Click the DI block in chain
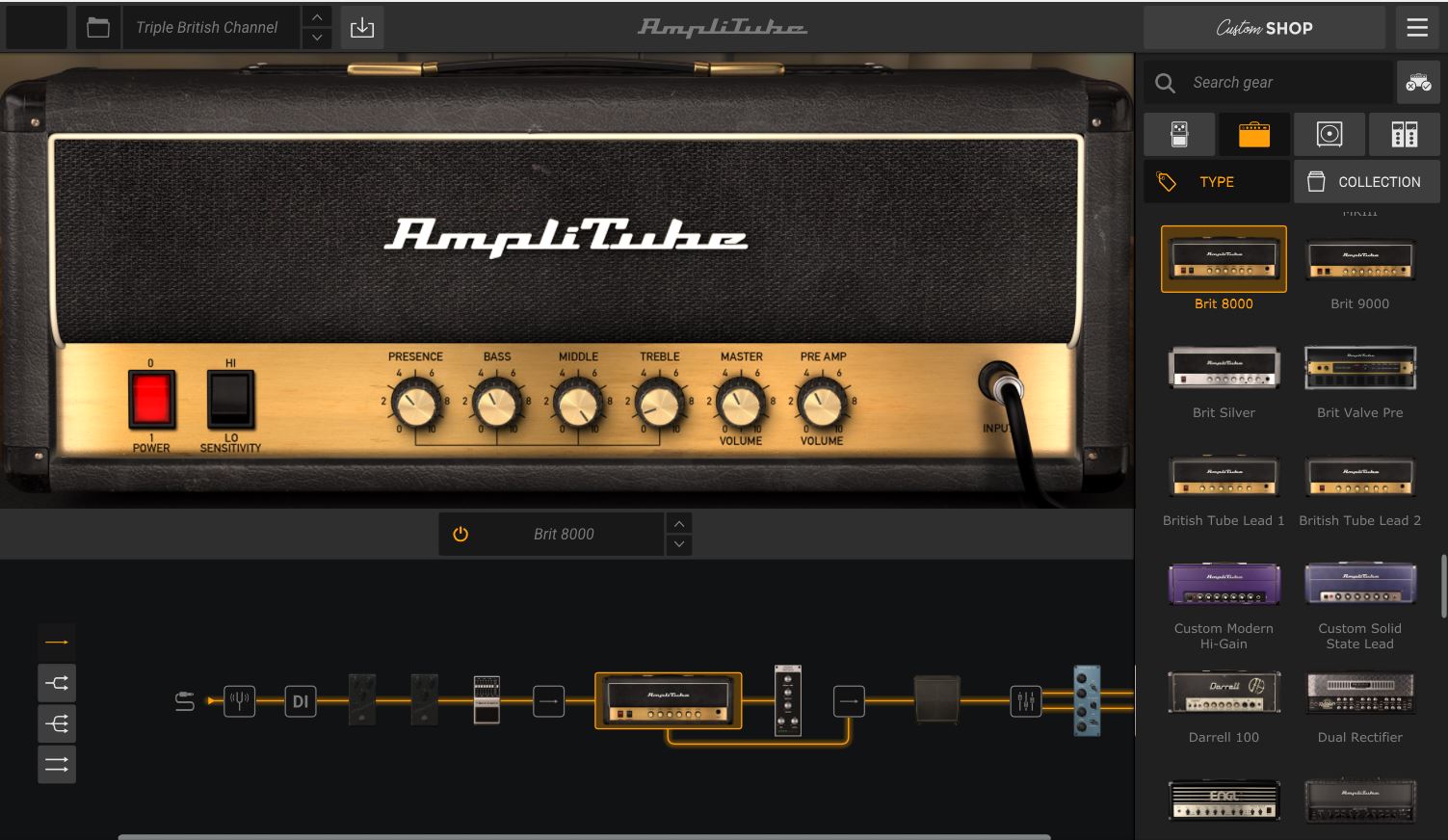The image size is (1448, 840). (x=301, y=701)
